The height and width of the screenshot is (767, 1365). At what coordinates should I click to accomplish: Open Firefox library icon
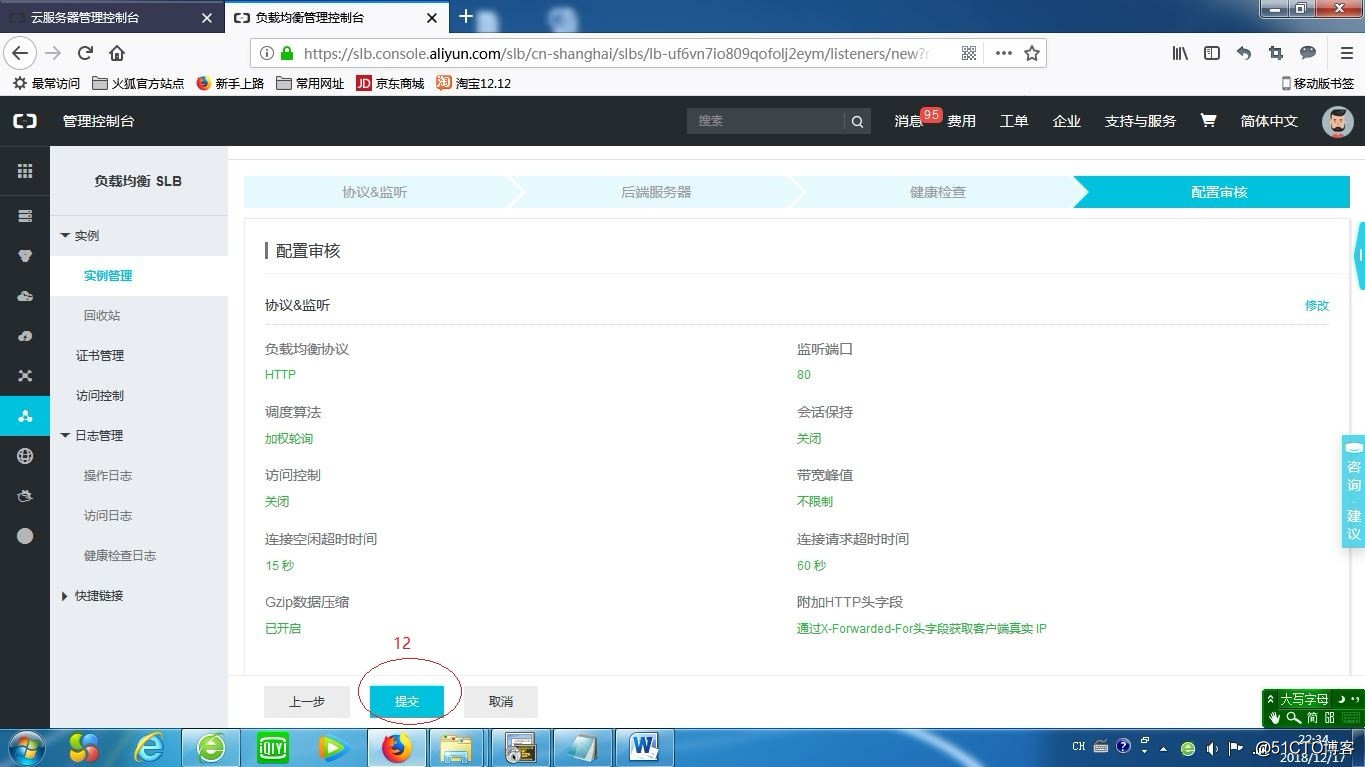click(x=1180, y=53)
